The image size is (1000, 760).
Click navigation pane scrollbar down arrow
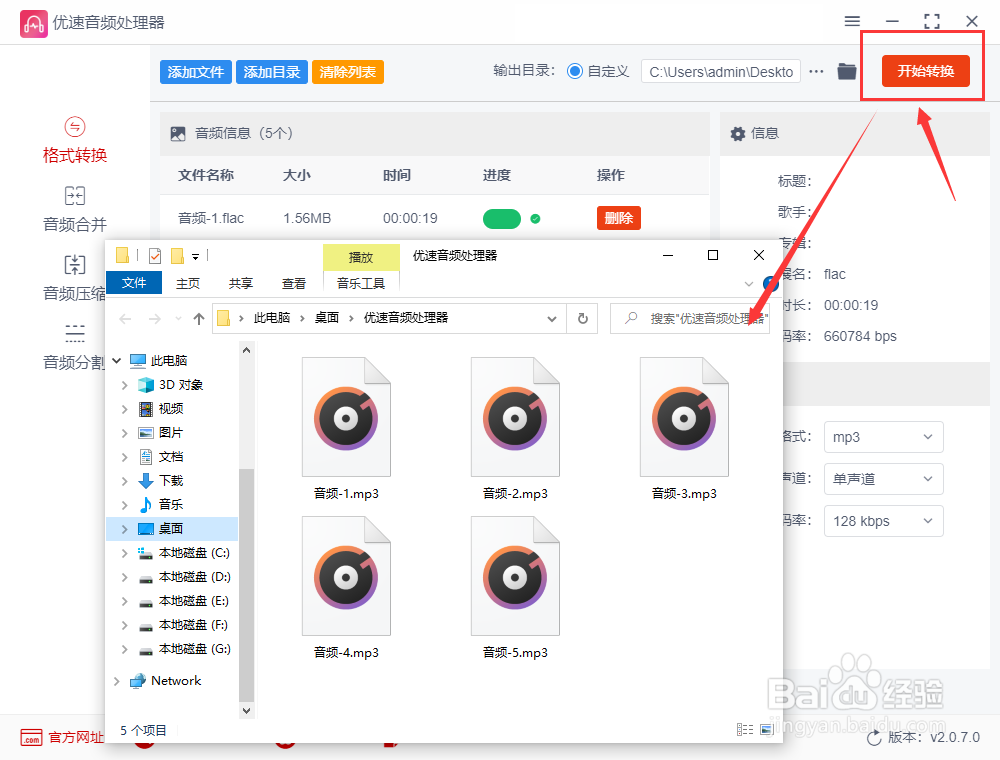point(246,710)
